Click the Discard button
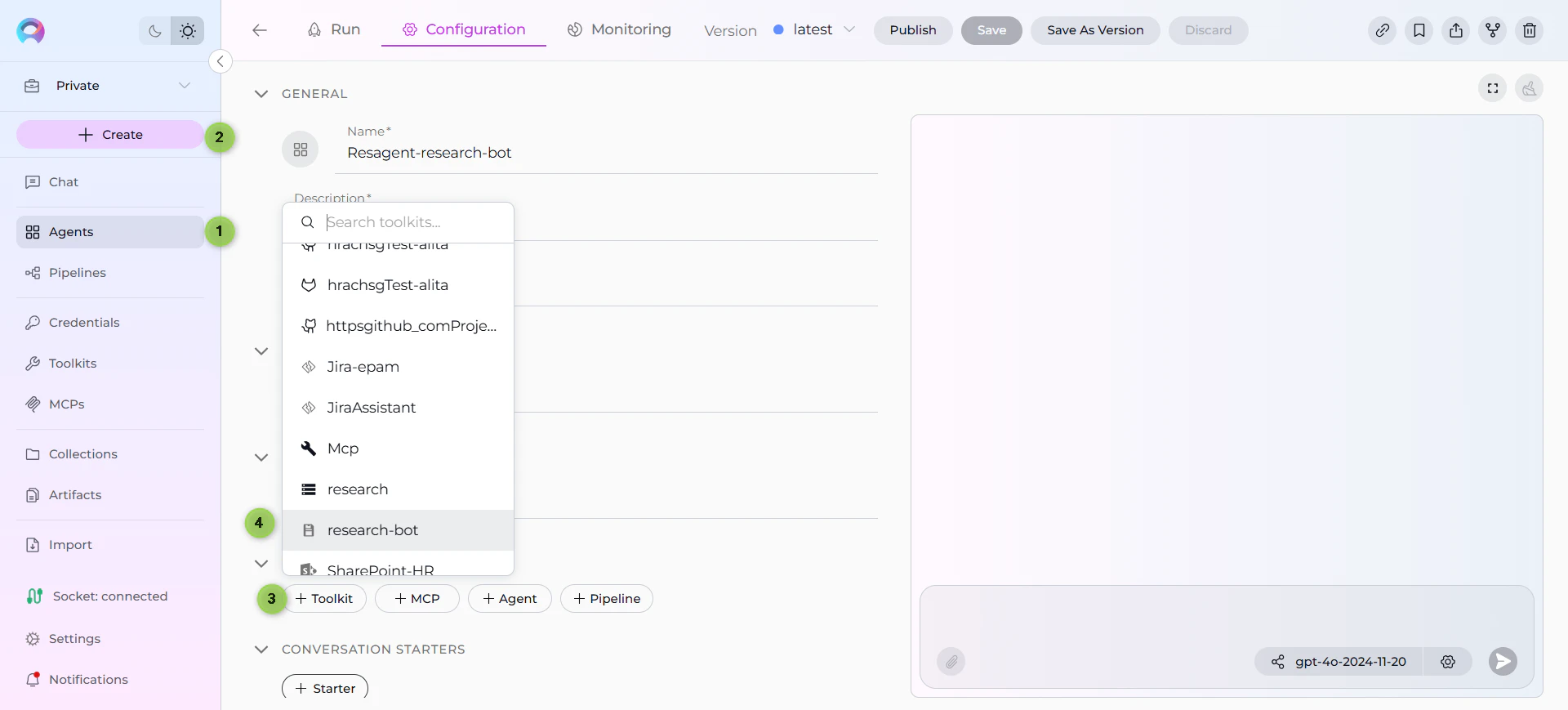The height and width of the screenshot is (710, 1568). (1208, 30)
